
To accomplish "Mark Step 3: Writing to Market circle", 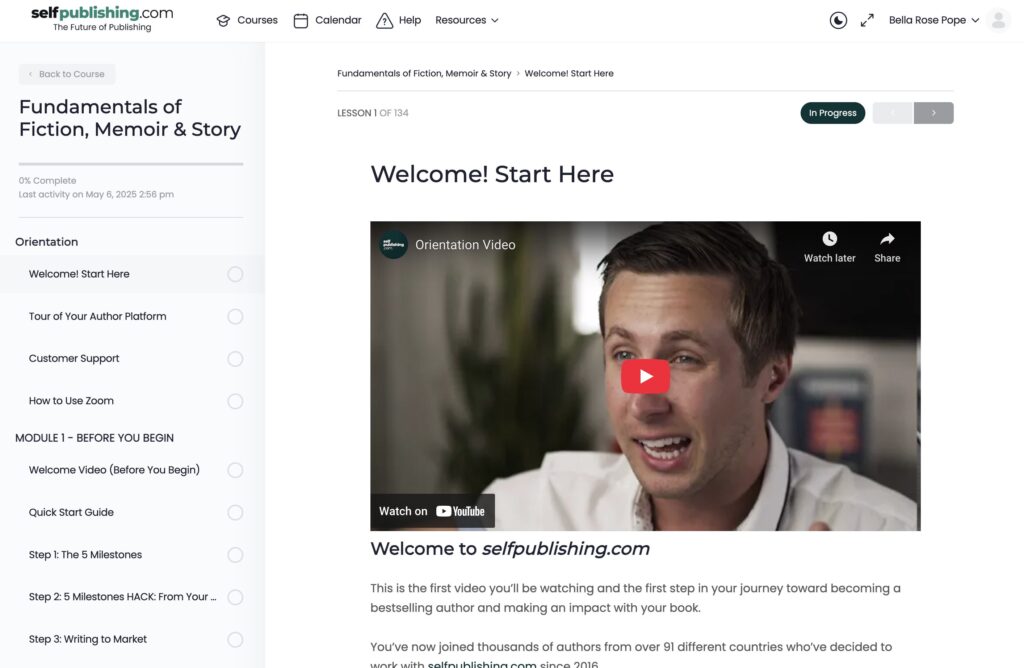I will pyautogui.click(x=235, y=639).
